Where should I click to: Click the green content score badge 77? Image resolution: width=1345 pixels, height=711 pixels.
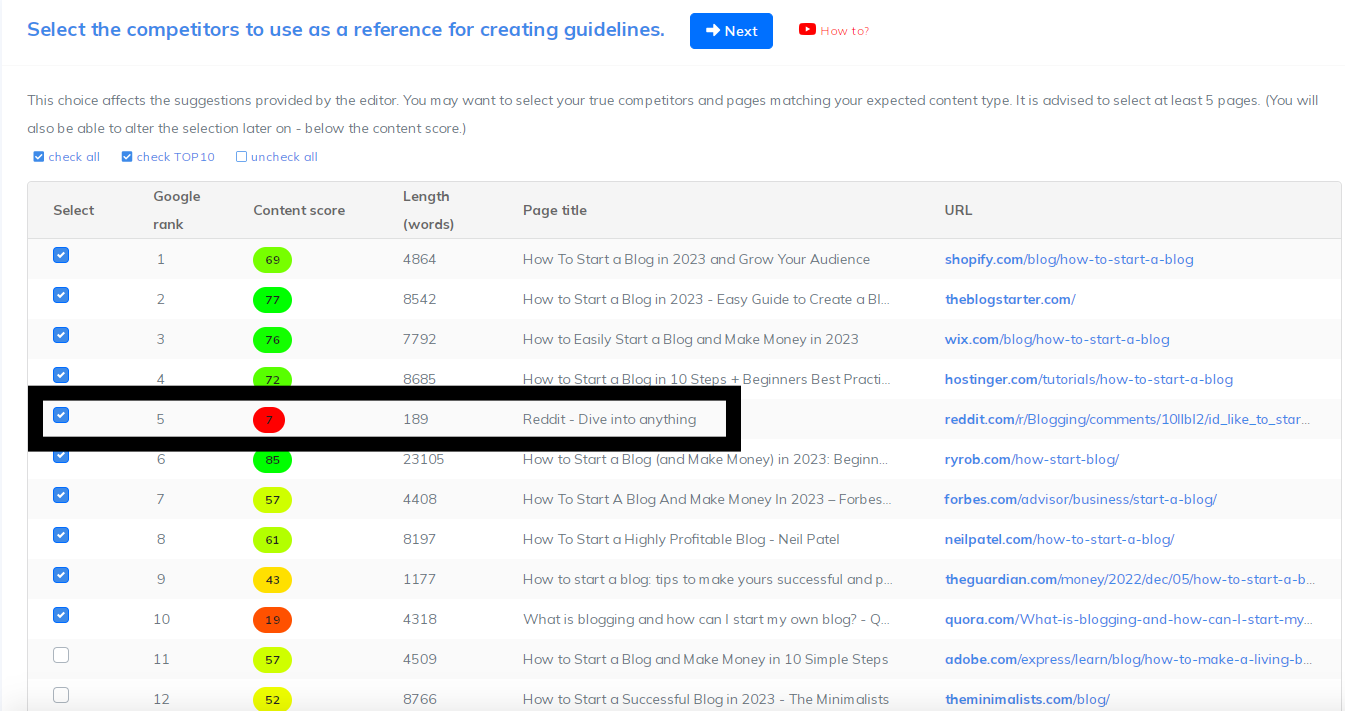coord(272,300)
